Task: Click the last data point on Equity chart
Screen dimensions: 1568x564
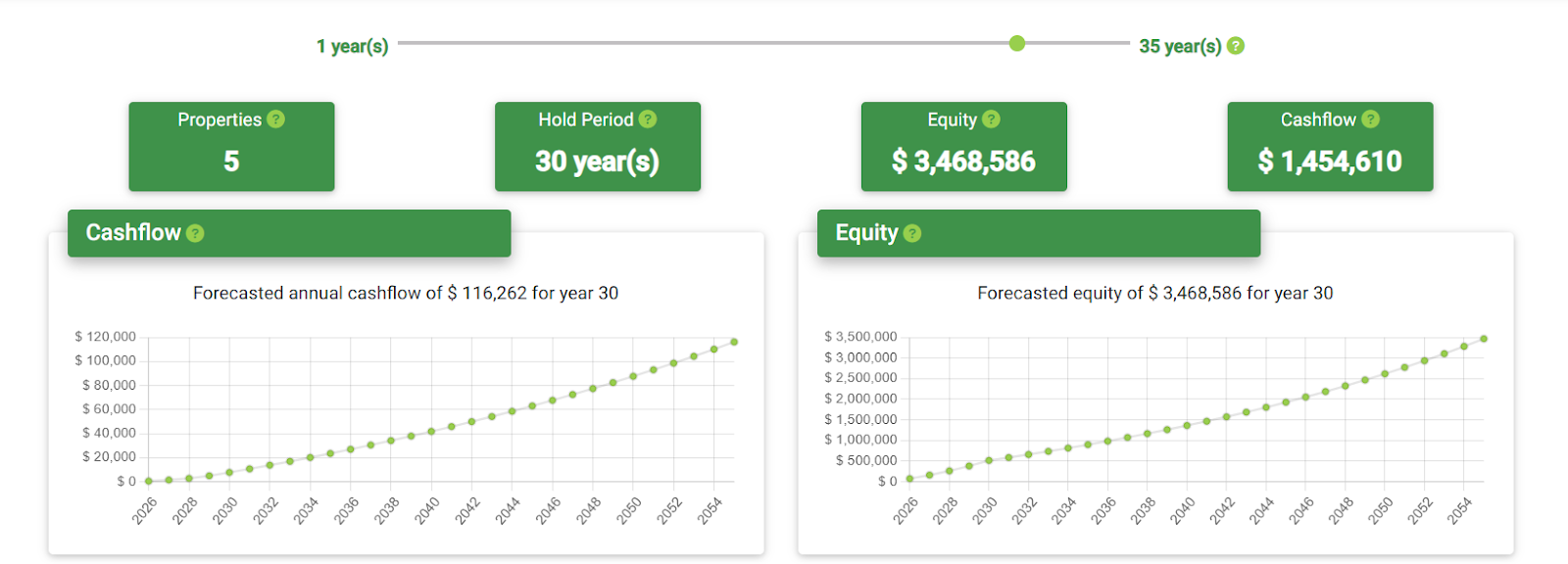Action: 1484,339
